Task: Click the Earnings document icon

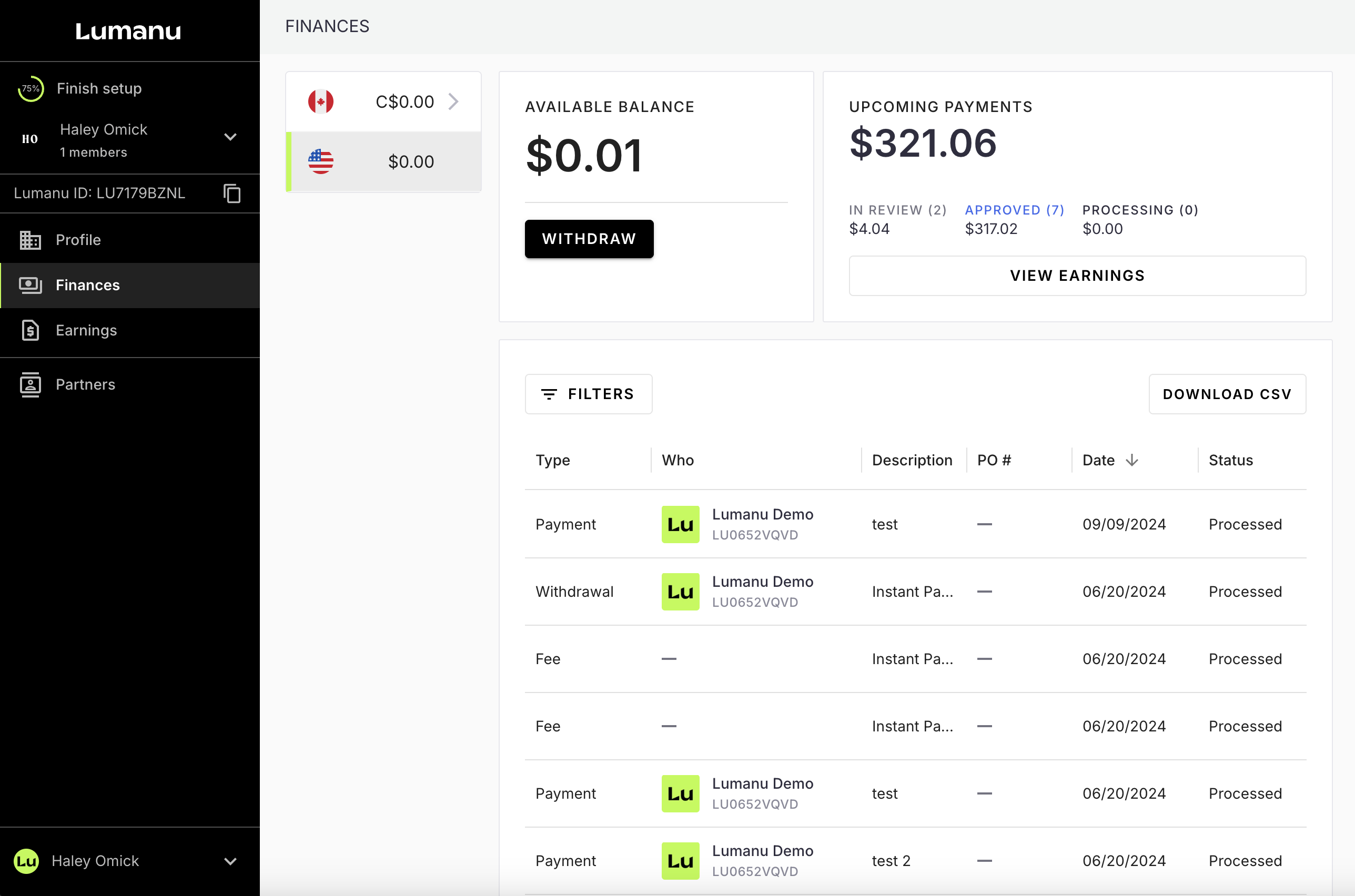Action: point(29,330)
